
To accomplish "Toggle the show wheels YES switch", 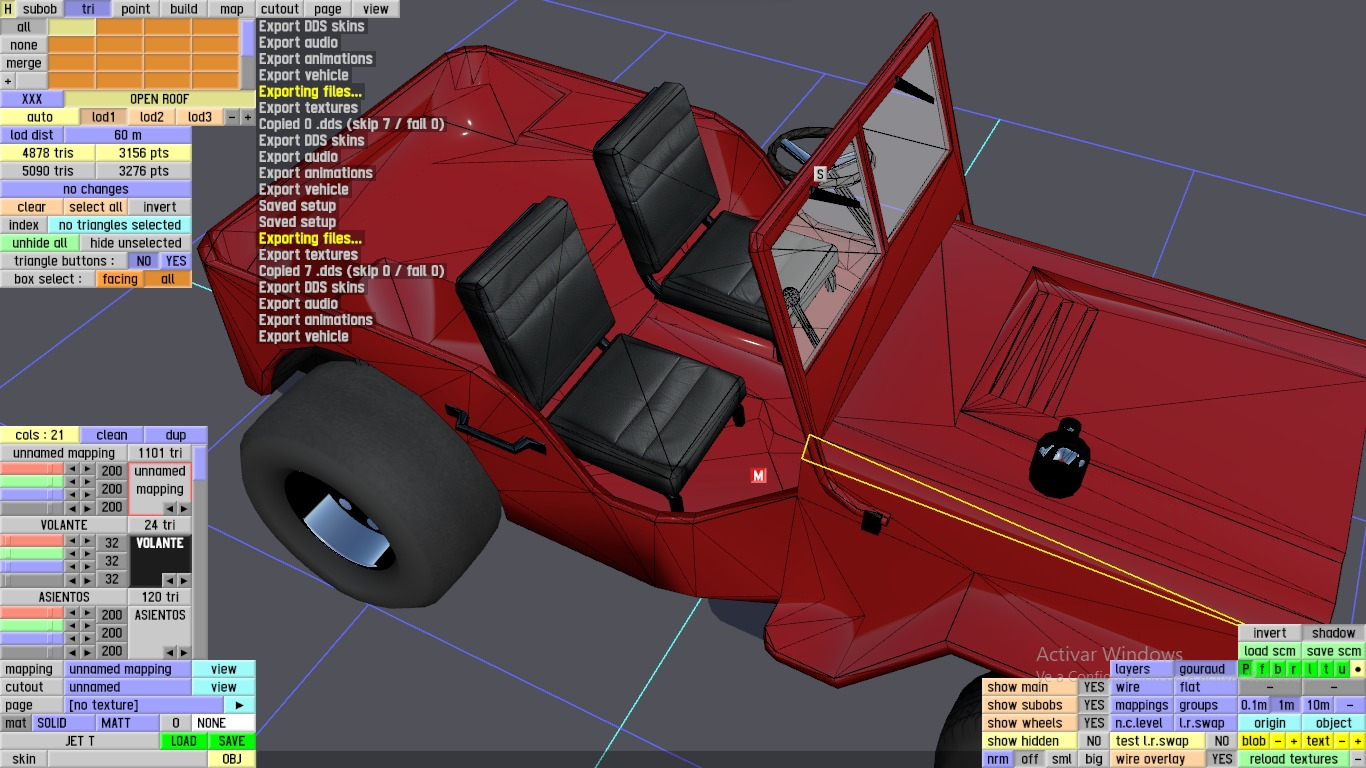I will 1094,723.
